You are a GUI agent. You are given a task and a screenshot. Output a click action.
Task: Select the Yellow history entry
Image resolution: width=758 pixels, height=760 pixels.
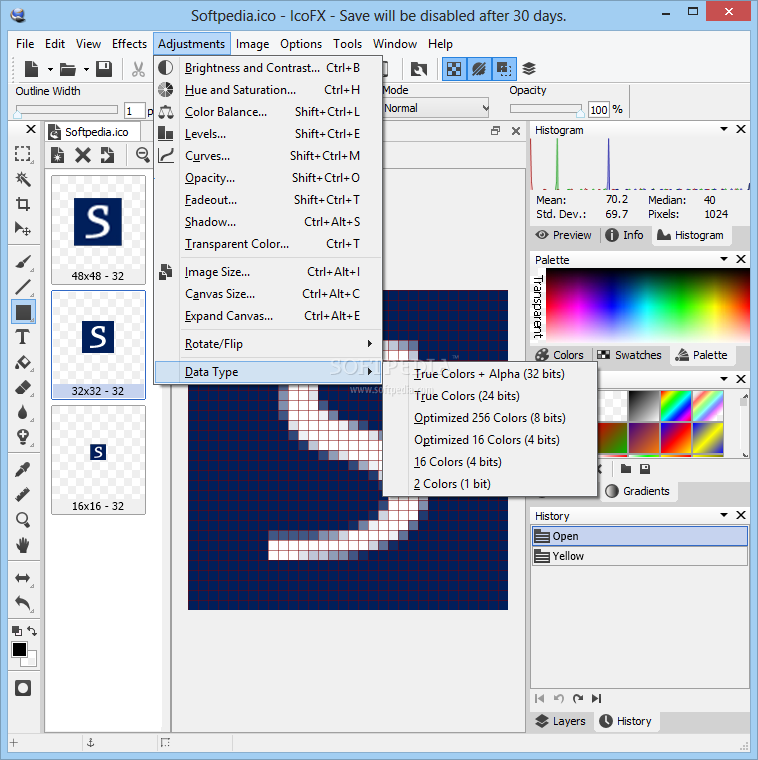pyautogui.click(x=639, y=556)
